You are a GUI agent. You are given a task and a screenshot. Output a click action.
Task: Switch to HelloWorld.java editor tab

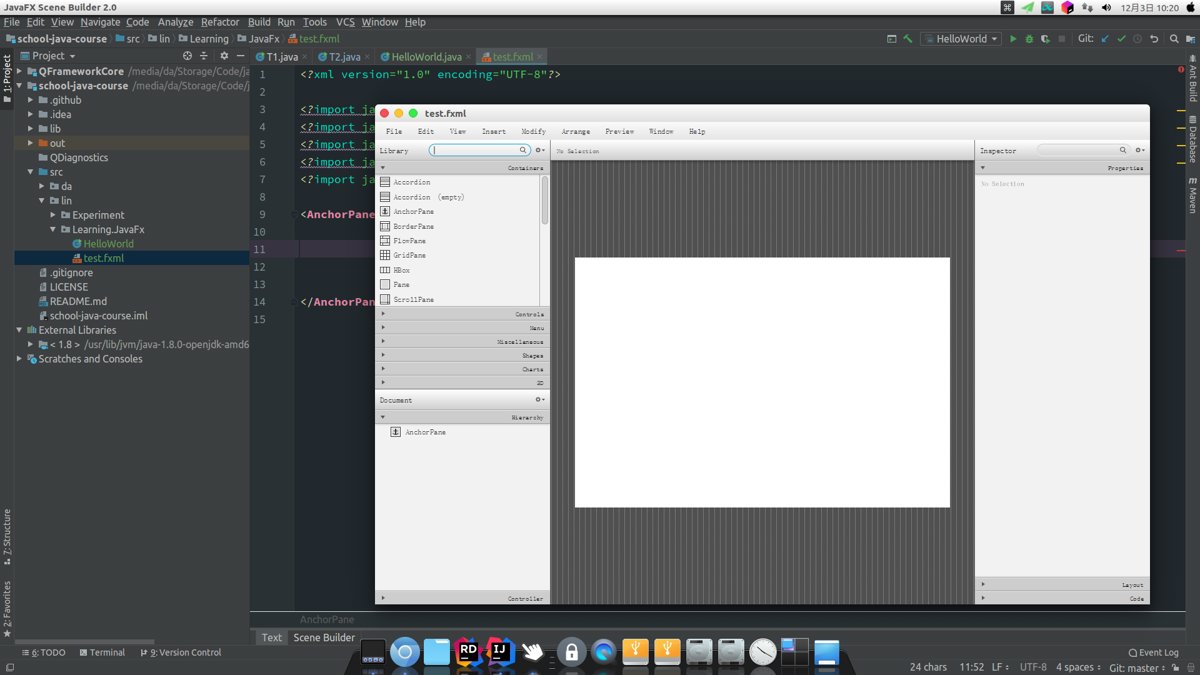[426, 57]
